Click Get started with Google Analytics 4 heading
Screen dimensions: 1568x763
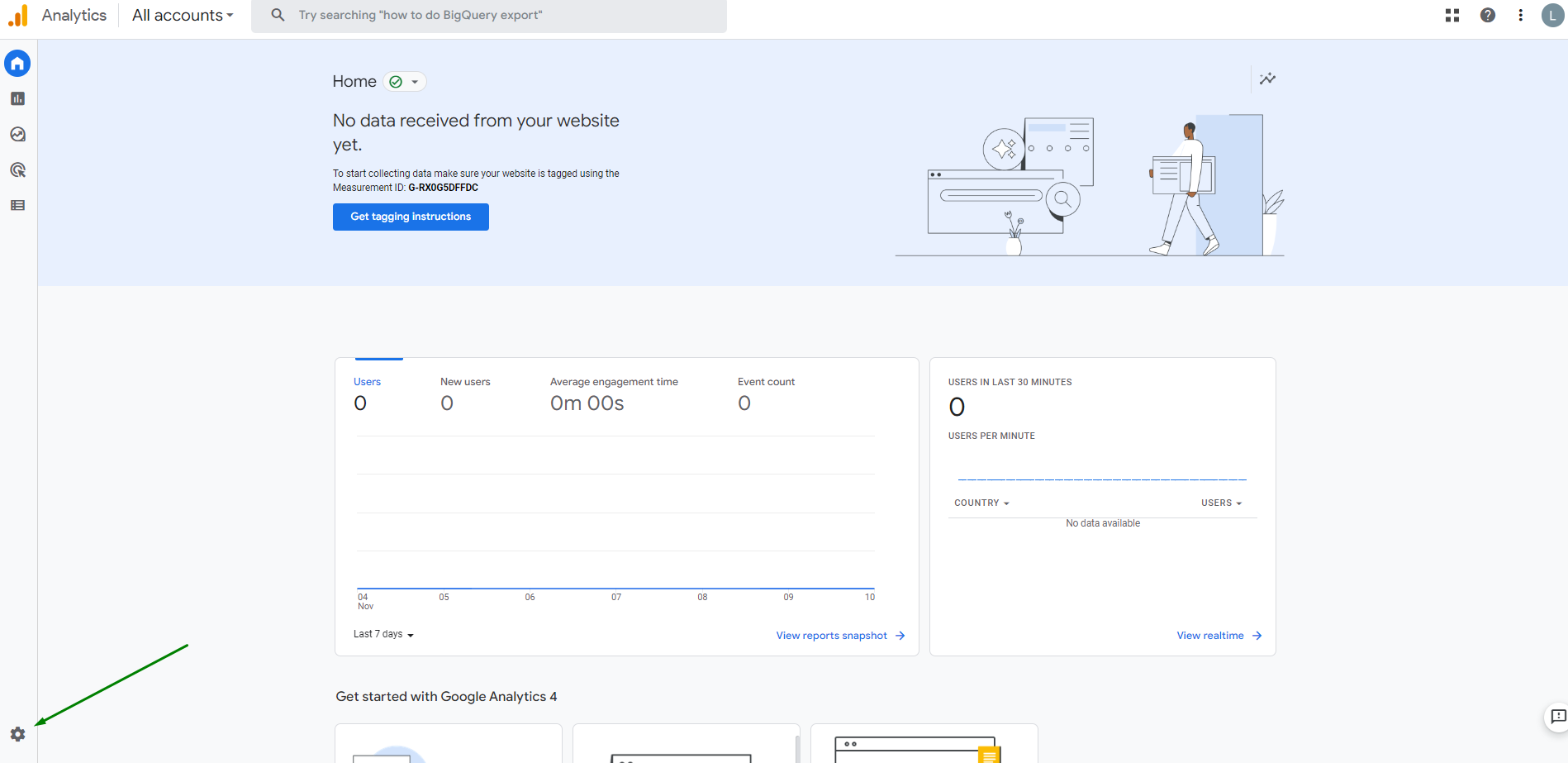click(446, 697)
